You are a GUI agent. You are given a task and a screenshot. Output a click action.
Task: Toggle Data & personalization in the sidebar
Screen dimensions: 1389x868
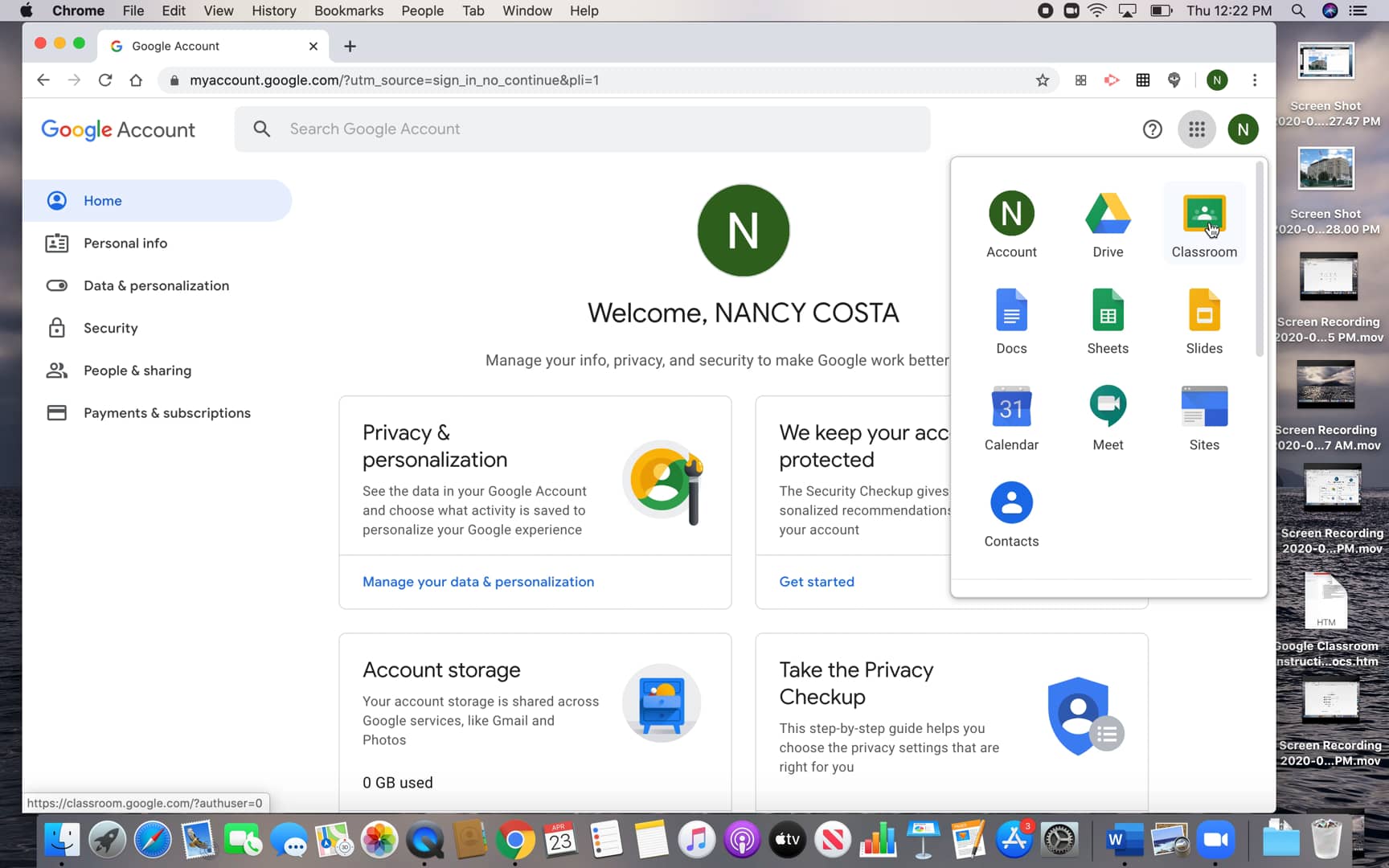(x=155, y=285)
